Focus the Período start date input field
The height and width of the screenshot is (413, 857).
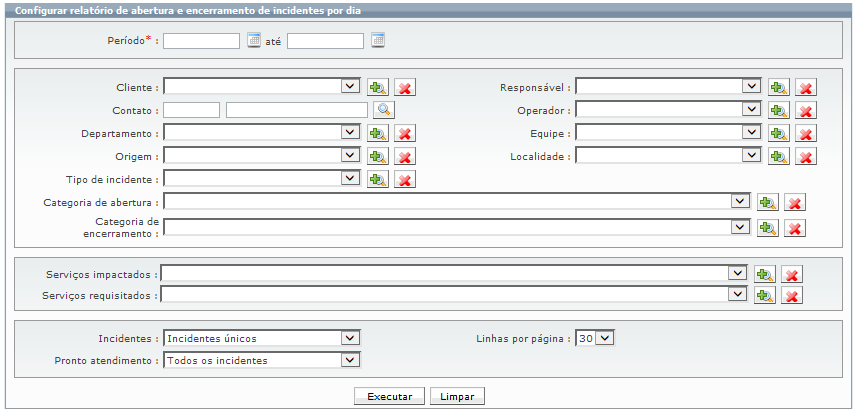pyautogui.click(x=201, y=41)
